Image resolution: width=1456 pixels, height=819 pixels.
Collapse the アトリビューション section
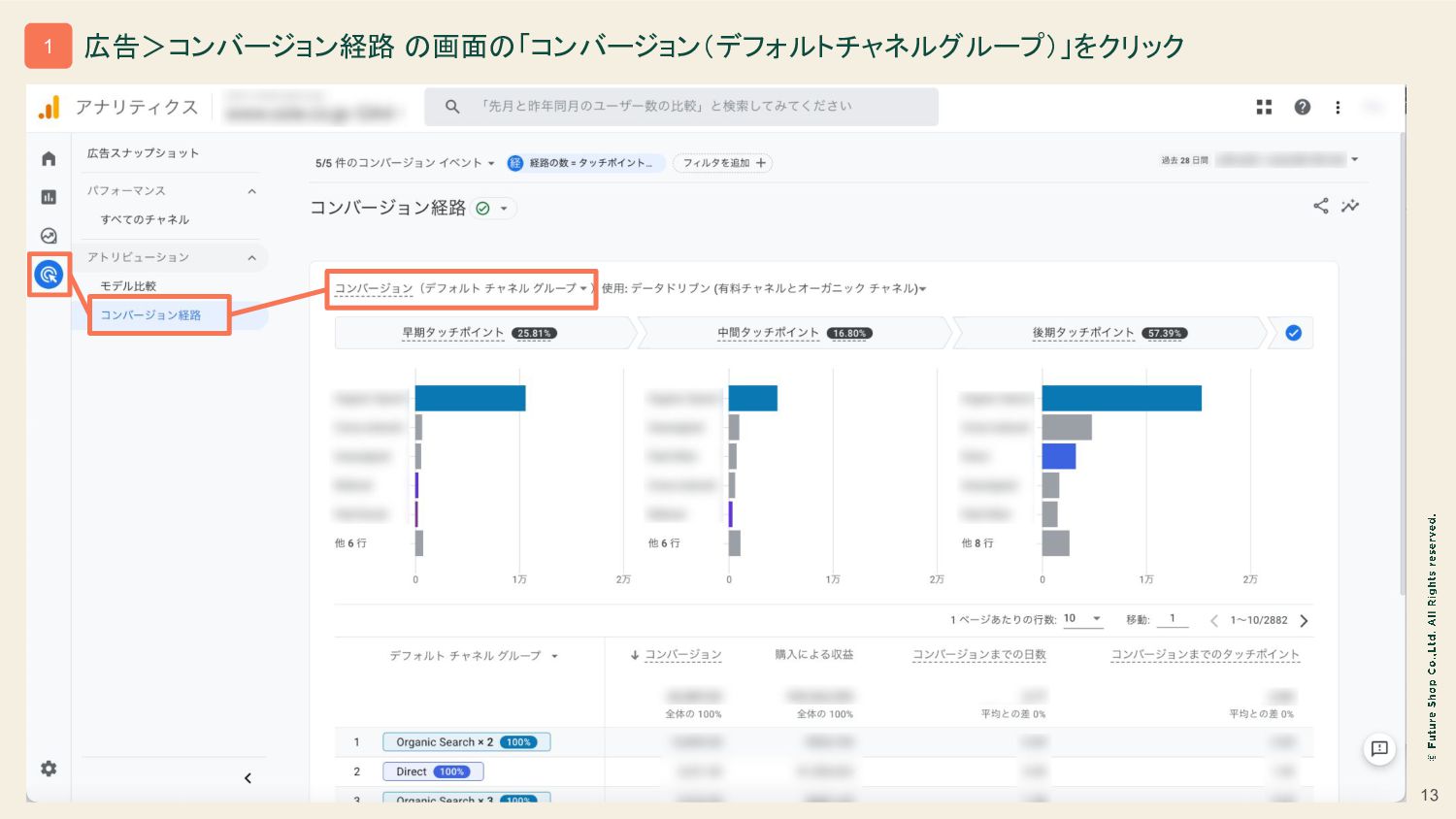tap(251, 257)
